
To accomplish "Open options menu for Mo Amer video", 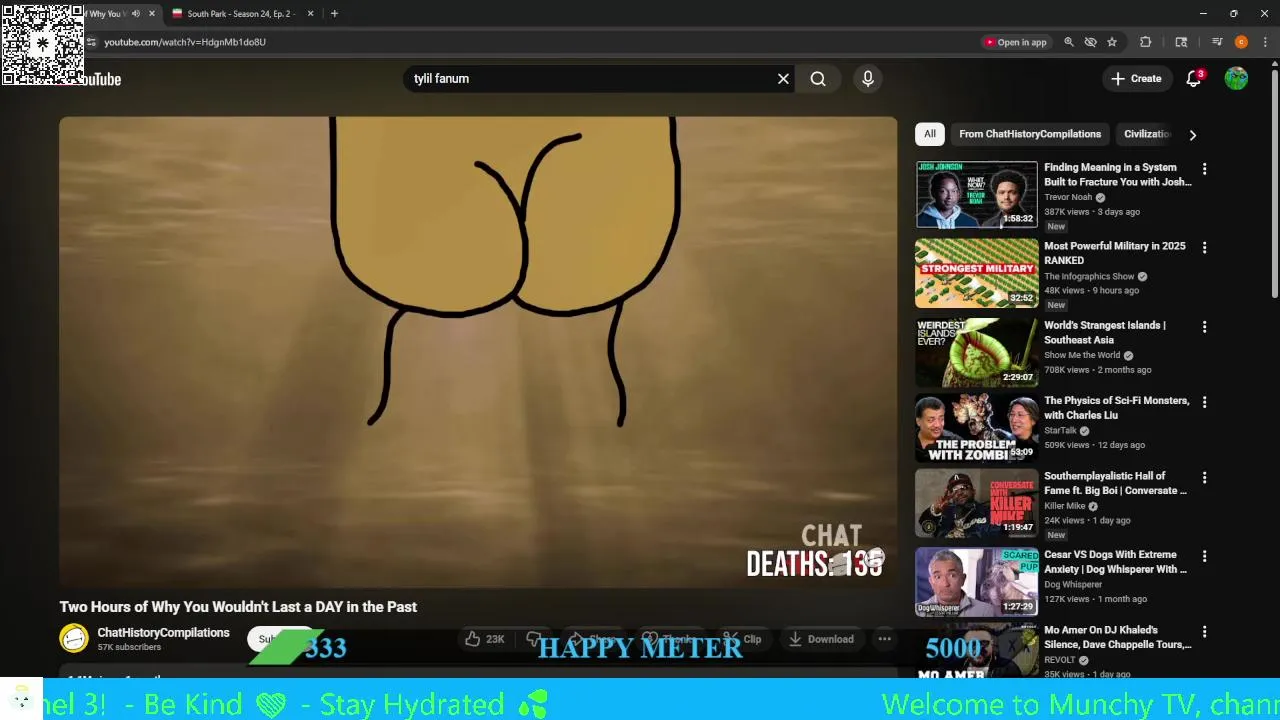I will pos(1204,632).
